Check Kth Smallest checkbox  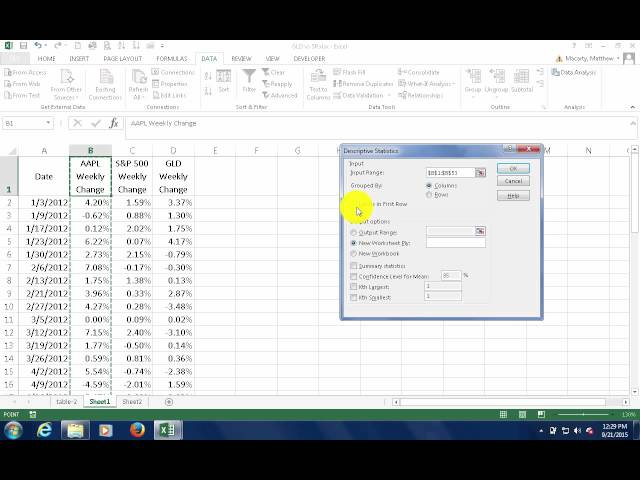coord(354,298)
